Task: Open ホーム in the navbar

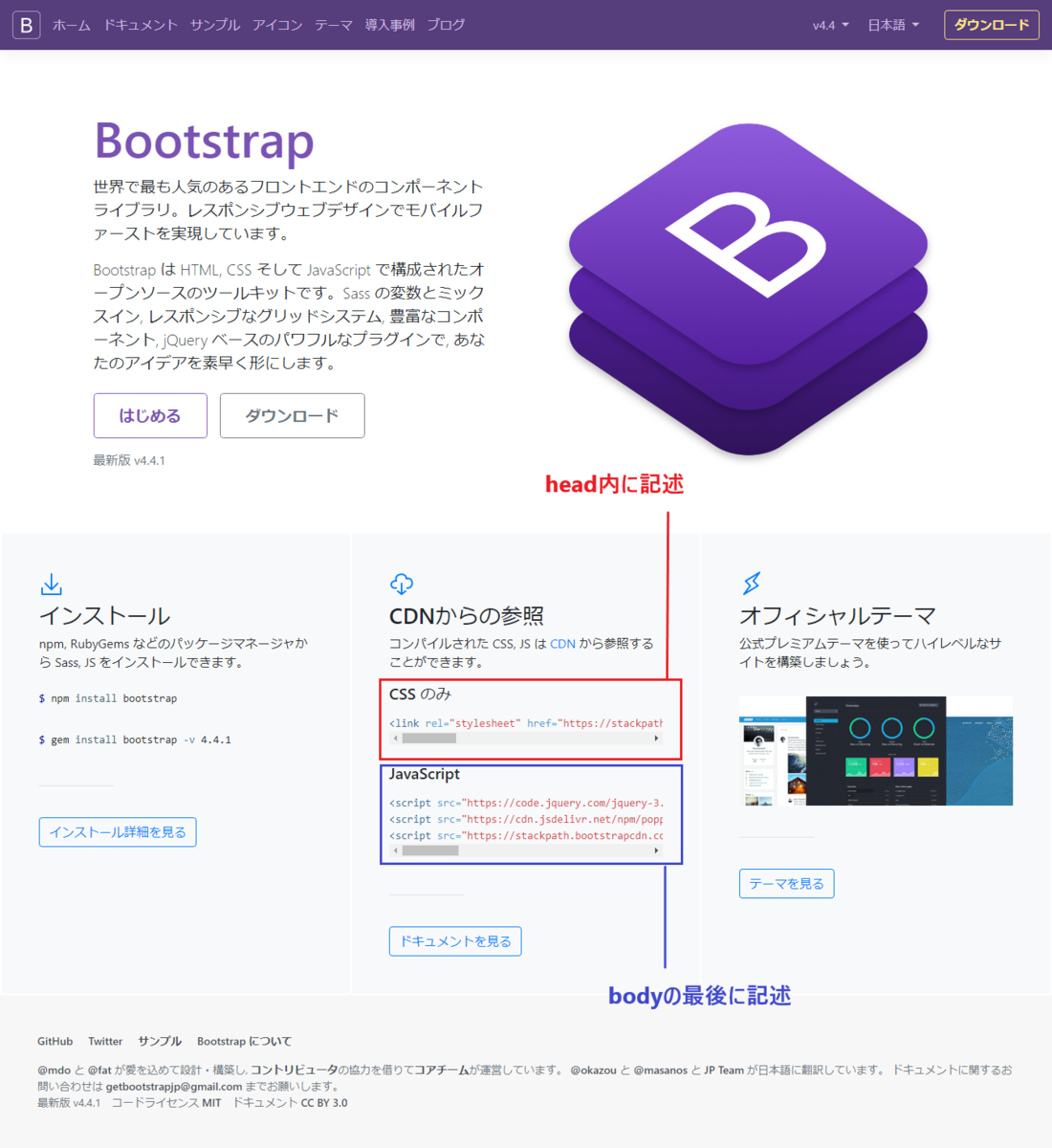Action: pyautogui.click(x=72, y=25)
